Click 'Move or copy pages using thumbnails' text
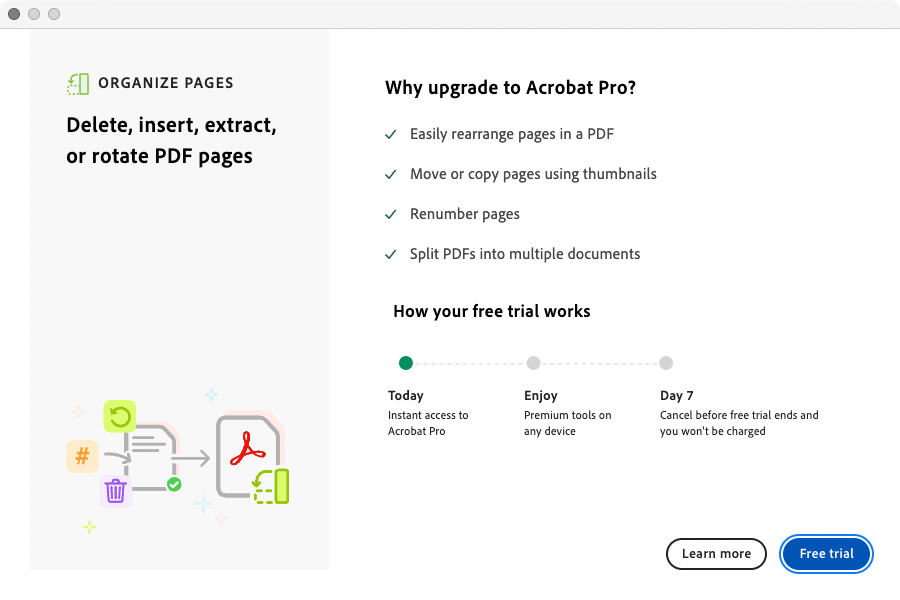This screenshot has width=900, height=600. (533, 175)
